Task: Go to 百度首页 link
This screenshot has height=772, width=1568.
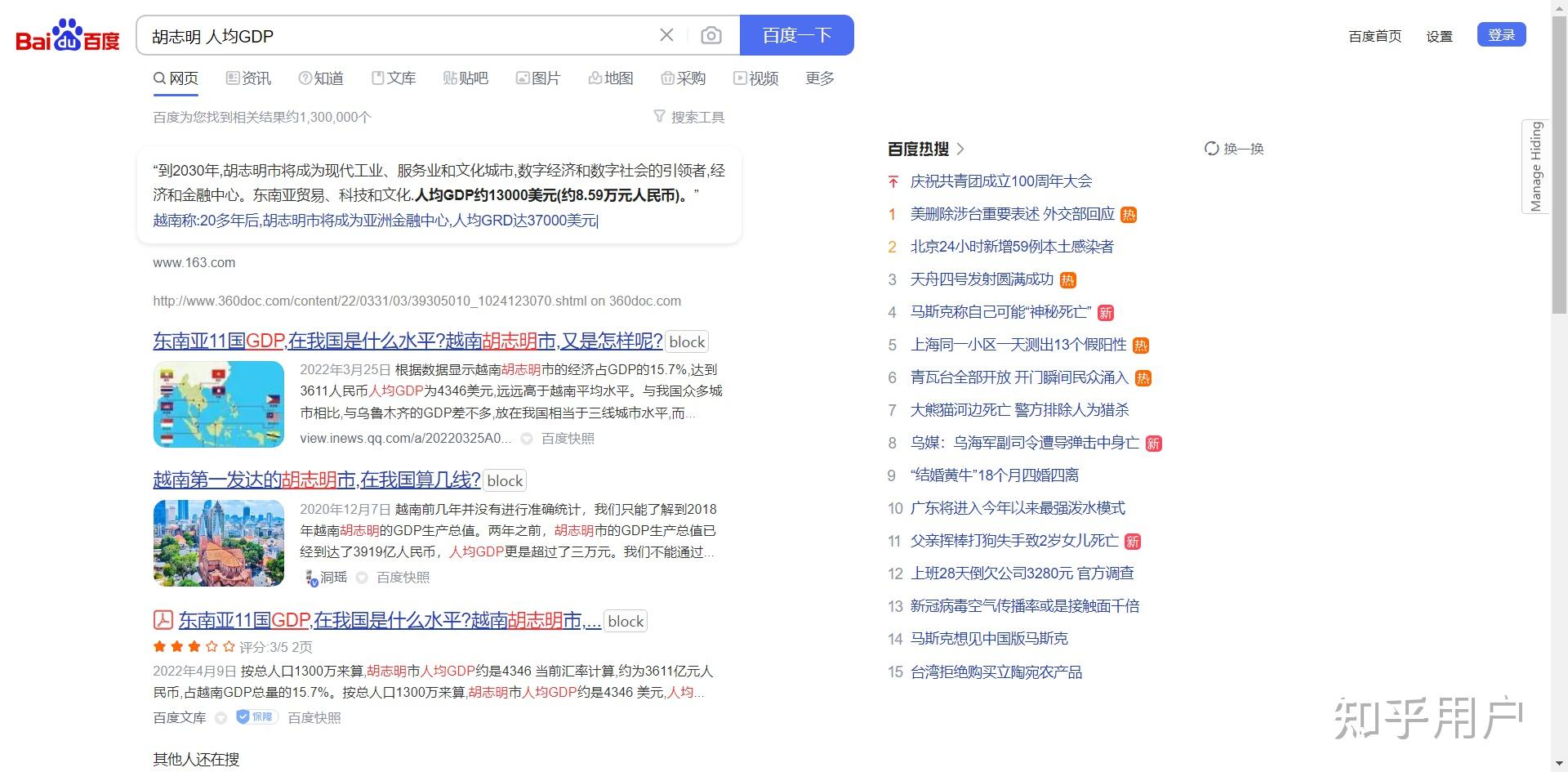Action: [x=1374, y=36]
